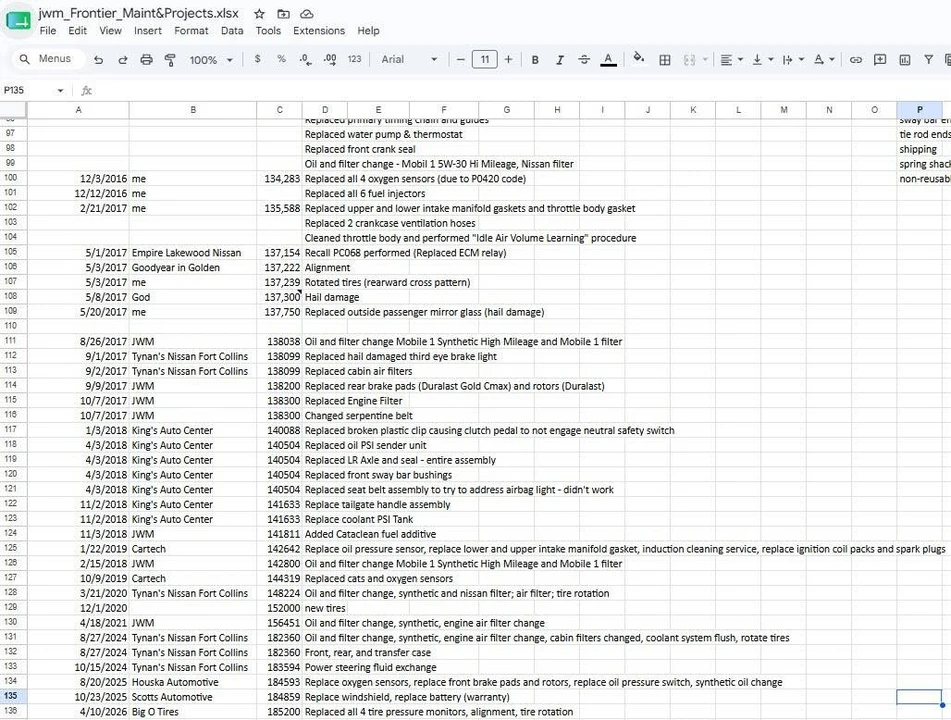Click the Sheets home logo icon
Image resolution: width=951 pixels, height=720 pixels.
(x=18, y=21)
